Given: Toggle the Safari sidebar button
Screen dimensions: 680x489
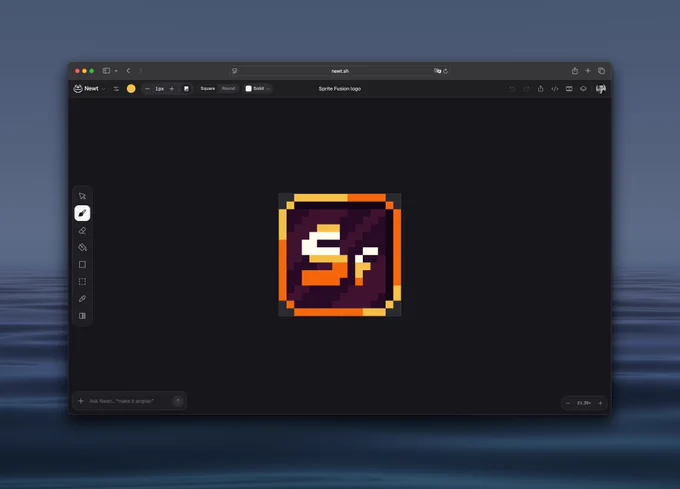Looking at the screenshot, I should tap(106, 71).
